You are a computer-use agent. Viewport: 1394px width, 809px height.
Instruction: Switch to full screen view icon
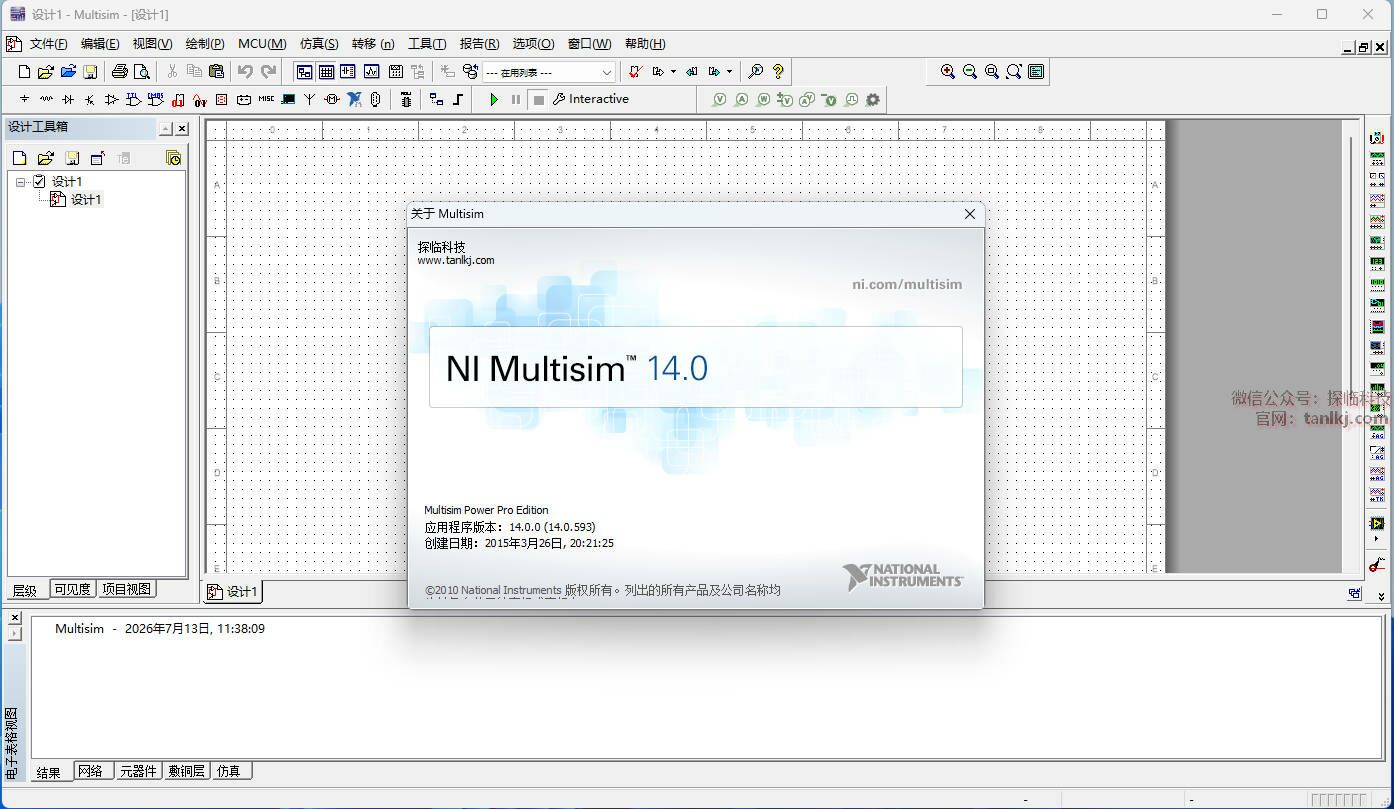1036,72
